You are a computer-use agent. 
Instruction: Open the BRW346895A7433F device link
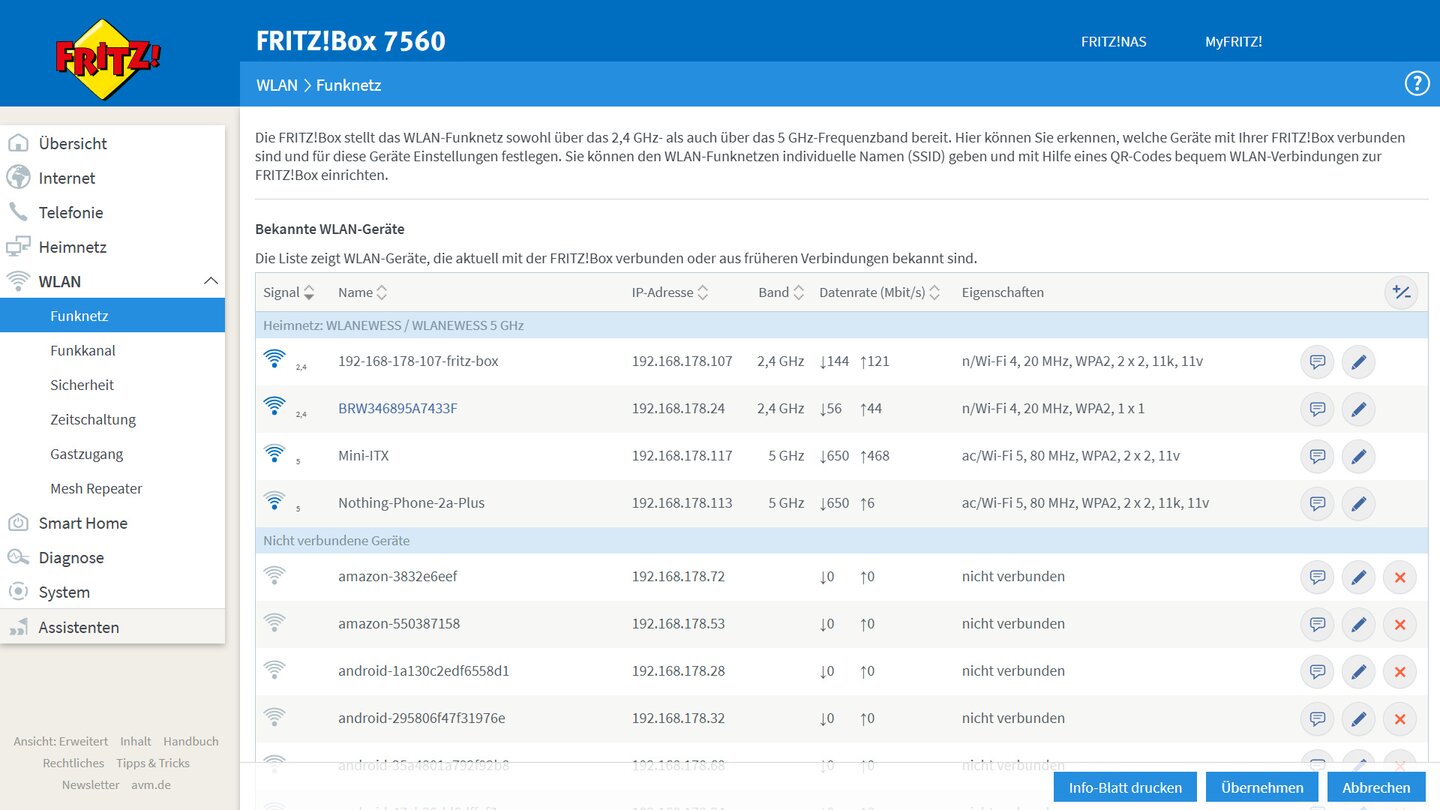(x=397, y=409)
